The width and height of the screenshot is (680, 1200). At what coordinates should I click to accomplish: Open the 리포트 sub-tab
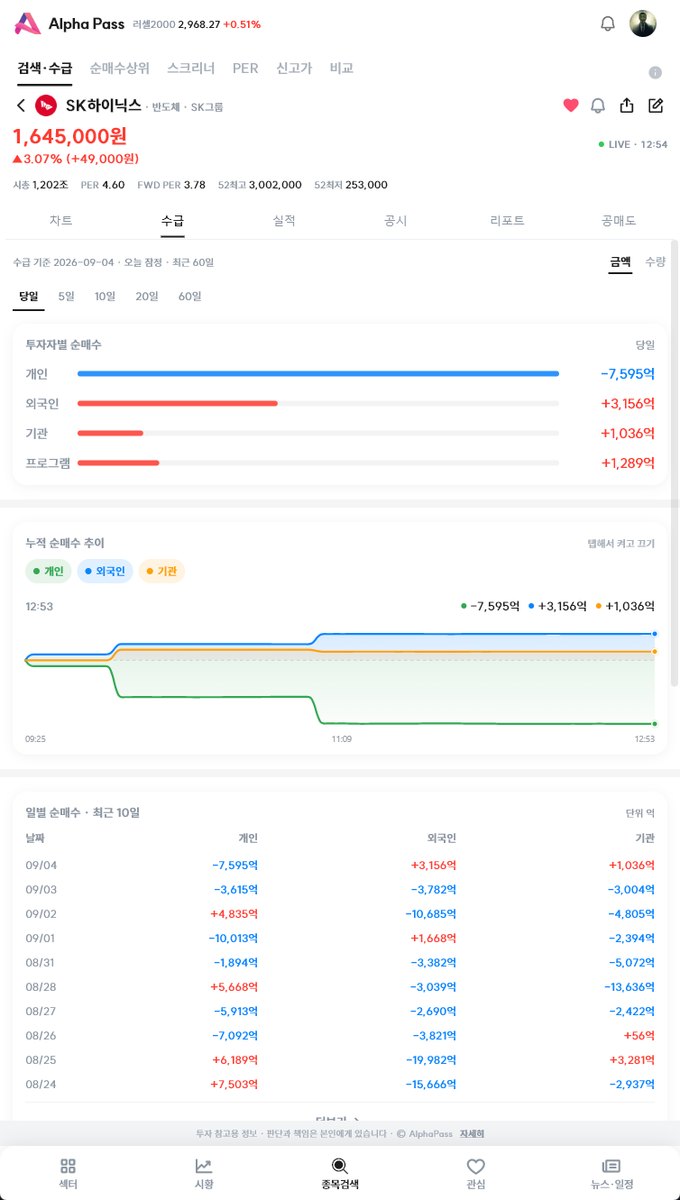[507, 221]
